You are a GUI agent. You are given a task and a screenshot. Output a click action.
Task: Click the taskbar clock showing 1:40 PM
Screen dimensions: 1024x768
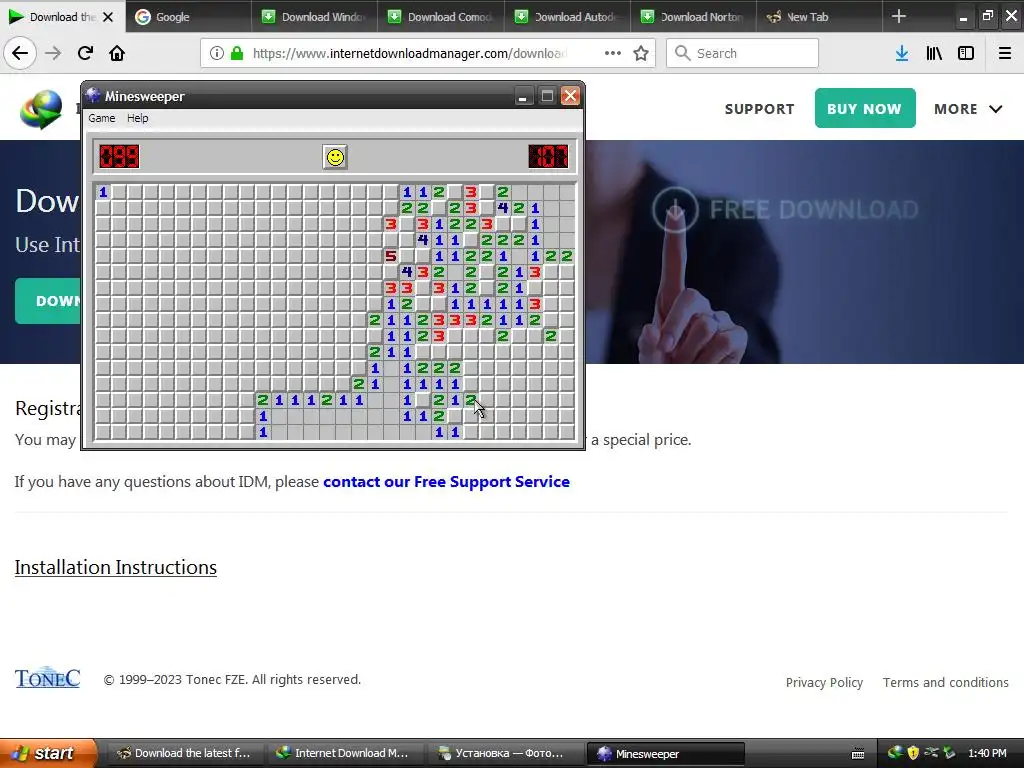(x=987, y=753)
